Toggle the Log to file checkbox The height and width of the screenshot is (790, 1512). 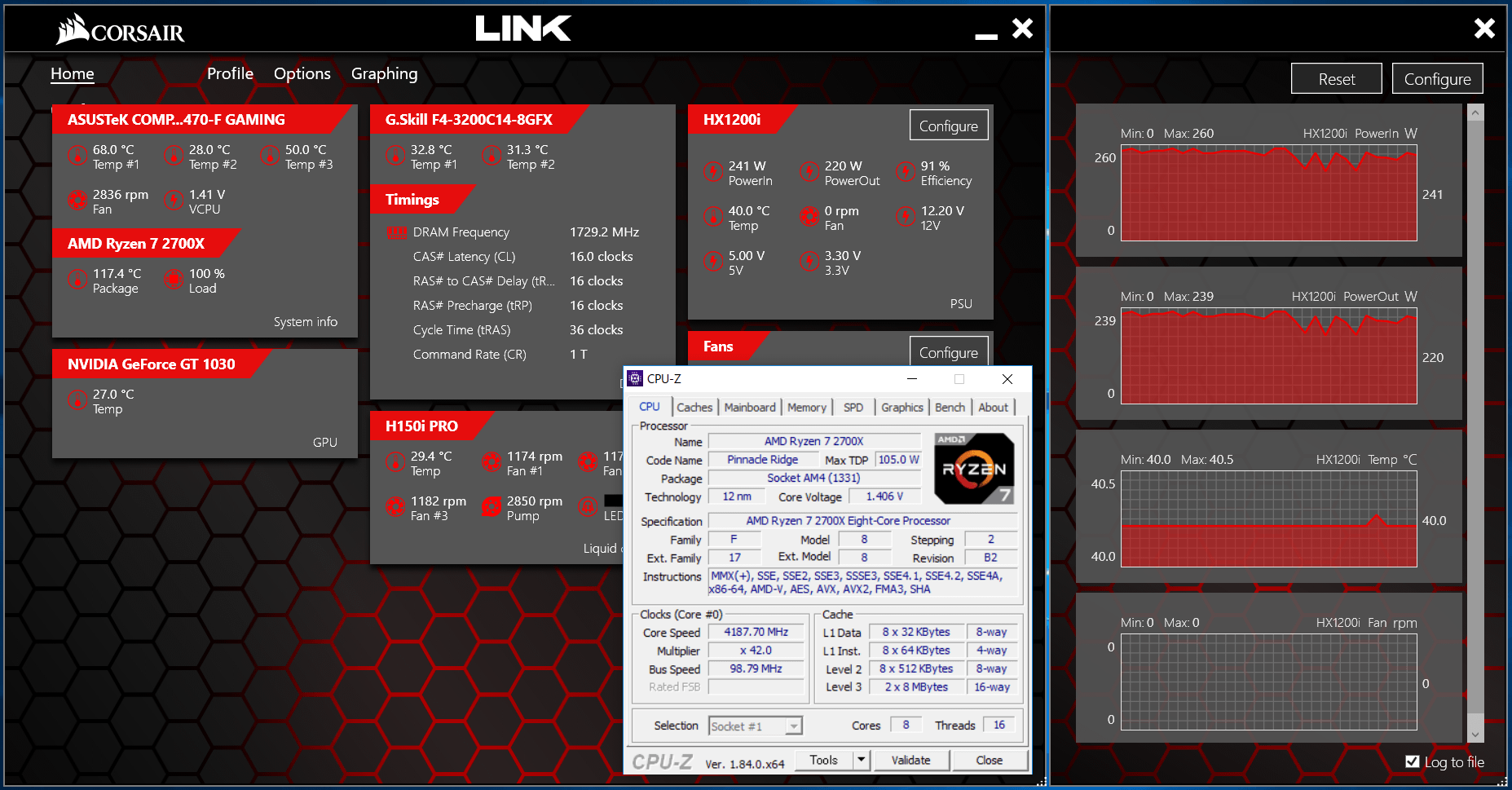1413,761
